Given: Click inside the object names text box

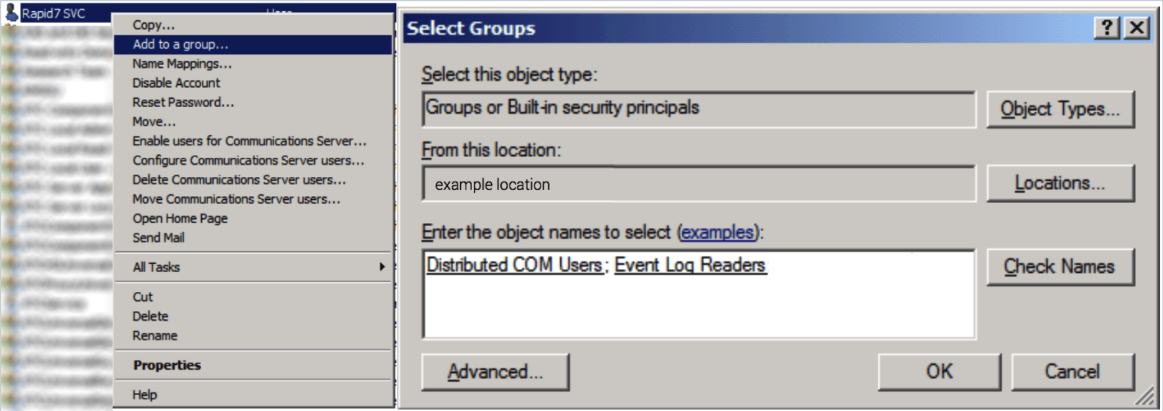Looking at the screenshot, I should (x=698, y=305).
